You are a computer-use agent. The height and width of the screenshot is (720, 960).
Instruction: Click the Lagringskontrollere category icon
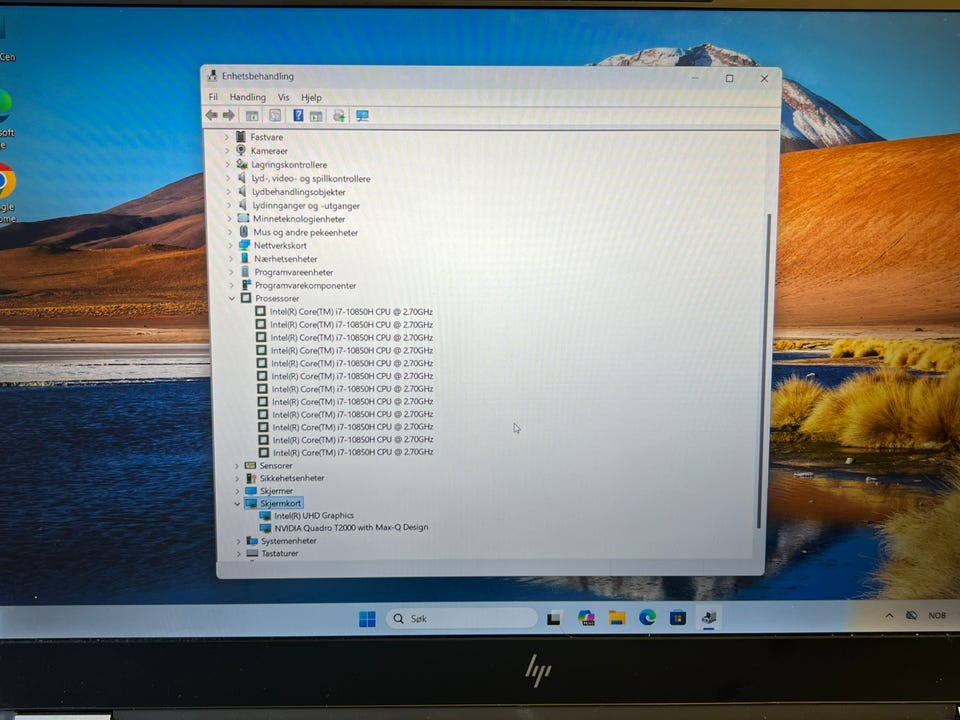pos(242,164)
